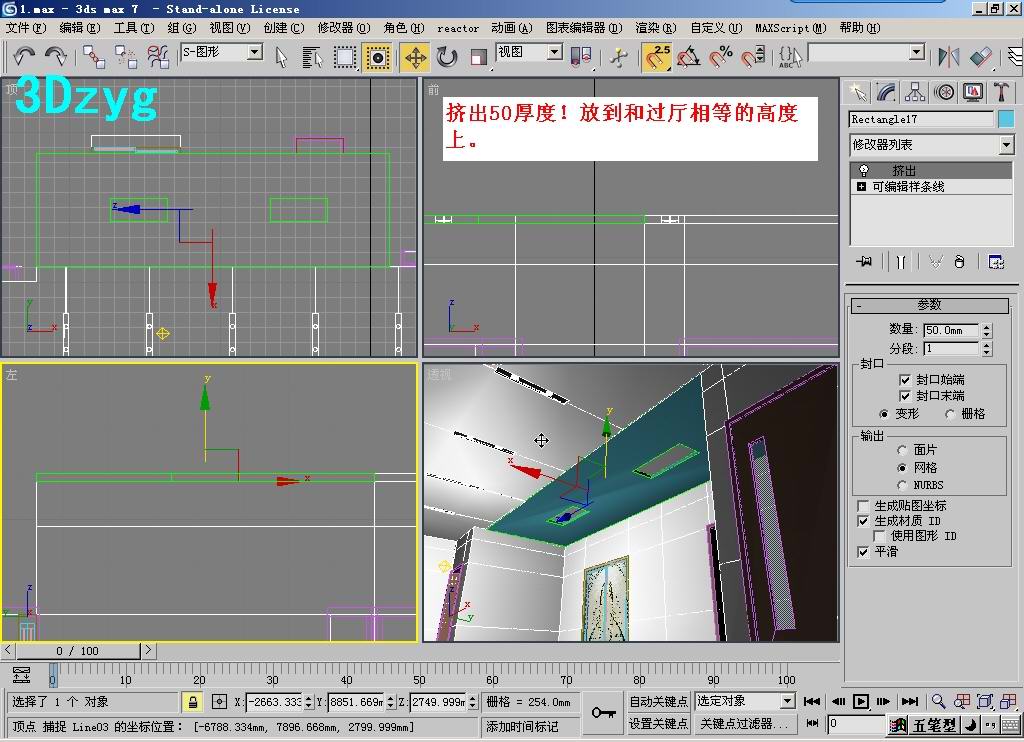The image size is (1024, 742).
Task: Click the 自动关键点 button
Action: (x=658, y=701)
